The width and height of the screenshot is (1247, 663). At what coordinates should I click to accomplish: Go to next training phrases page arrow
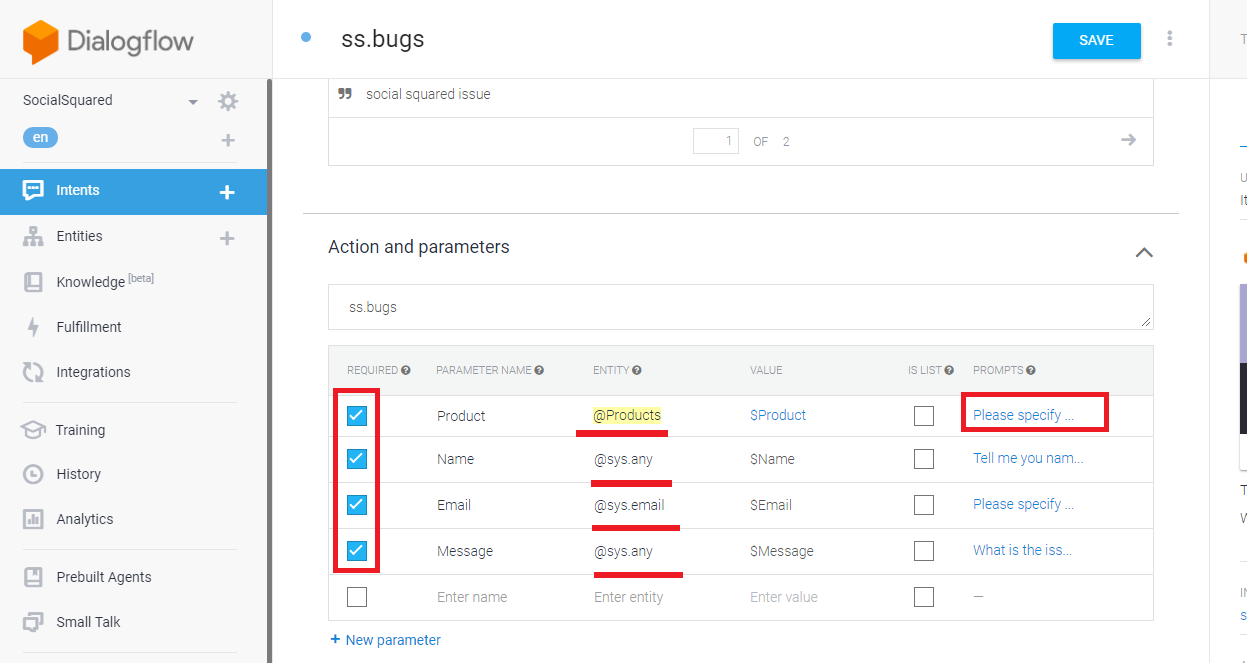point(1128,140)
